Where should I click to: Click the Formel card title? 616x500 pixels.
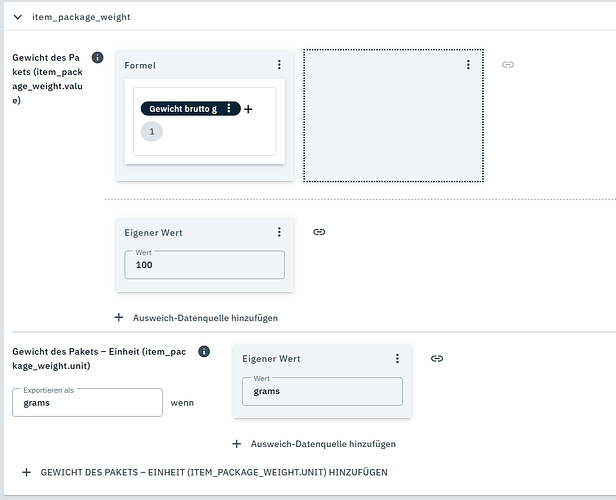[x=140, y=66]
